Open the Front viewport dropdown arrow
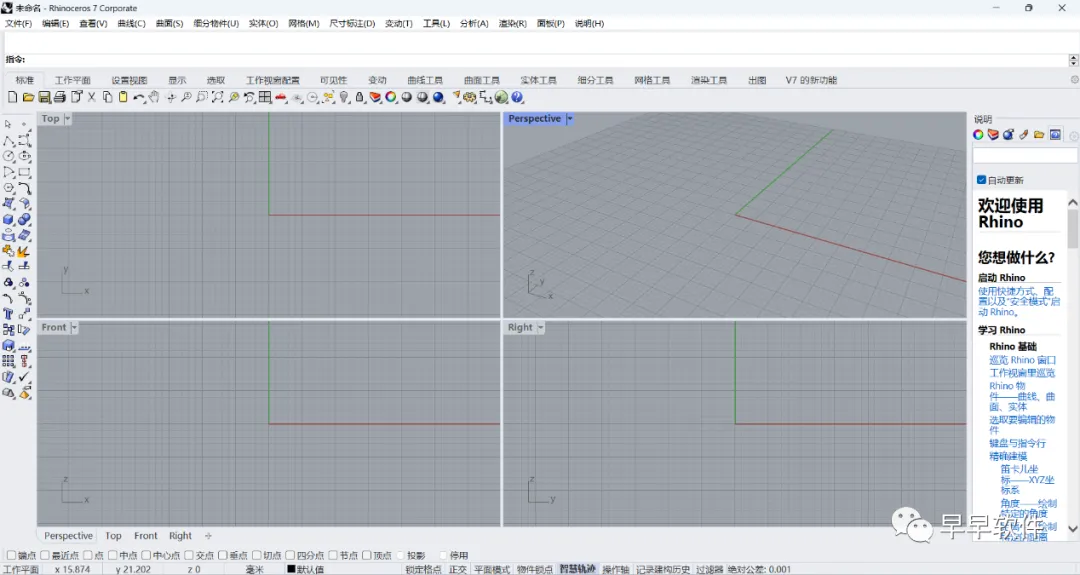Screen dimensions: 1080x575 click(x=74, y=327)
